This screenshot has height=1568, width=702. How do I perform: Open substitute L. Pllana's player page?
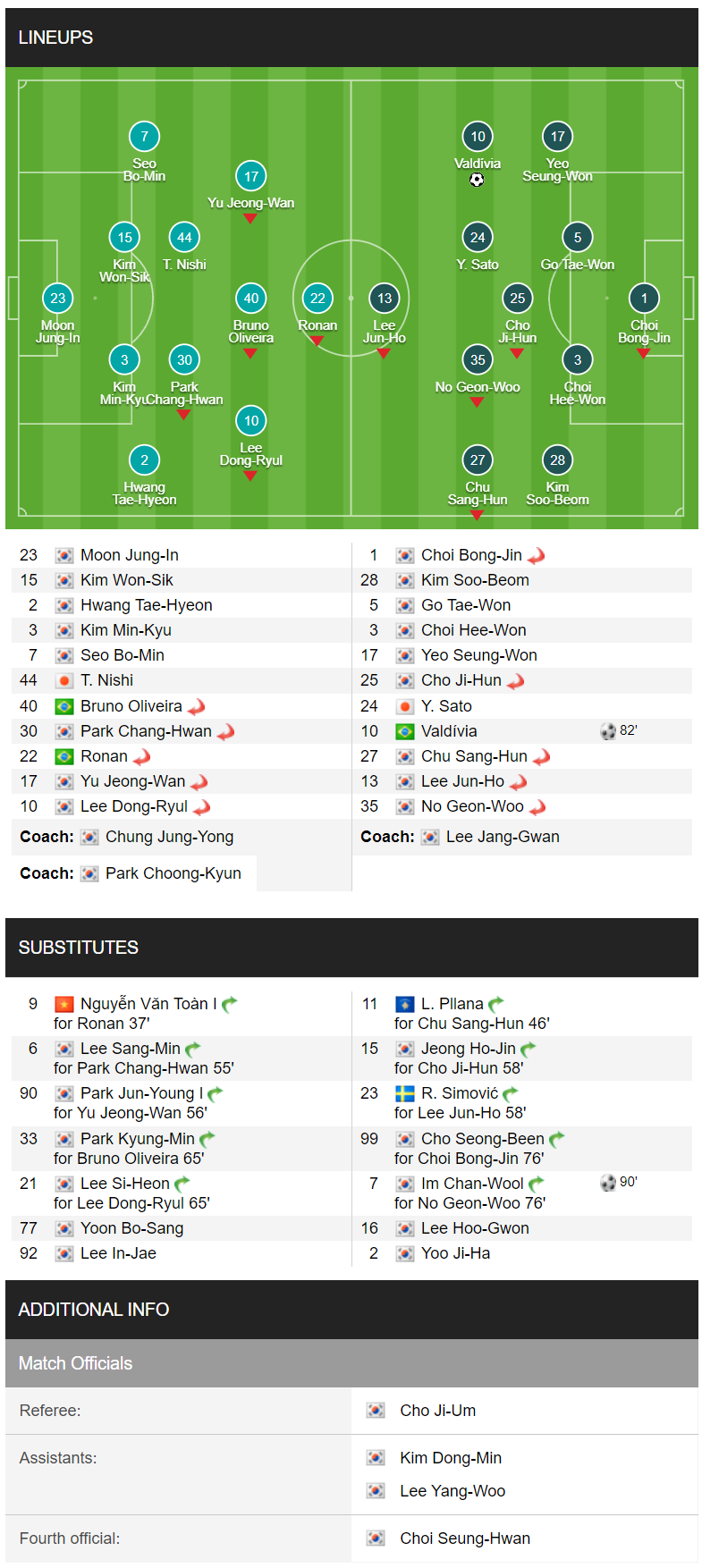tap(452, 1004)
